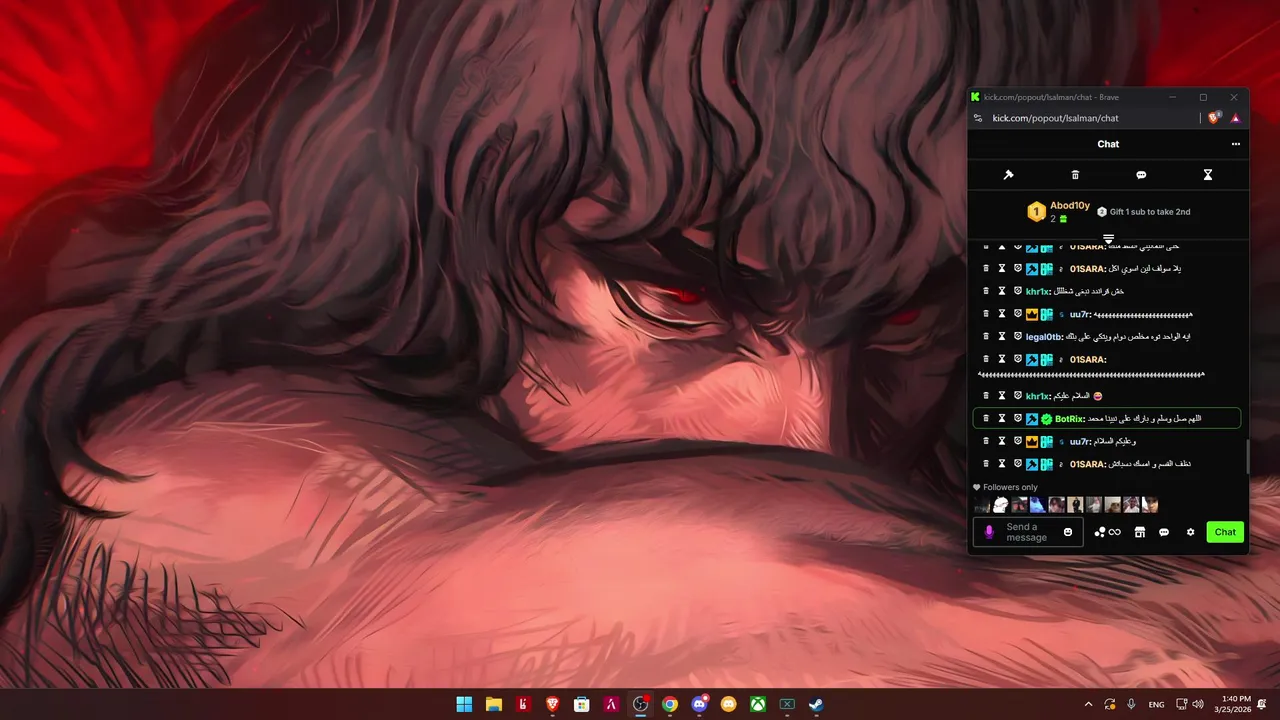The image size is (1280, 720).
Task: Click the Brave Rewards triangle icon
Action: [1235, 118]
